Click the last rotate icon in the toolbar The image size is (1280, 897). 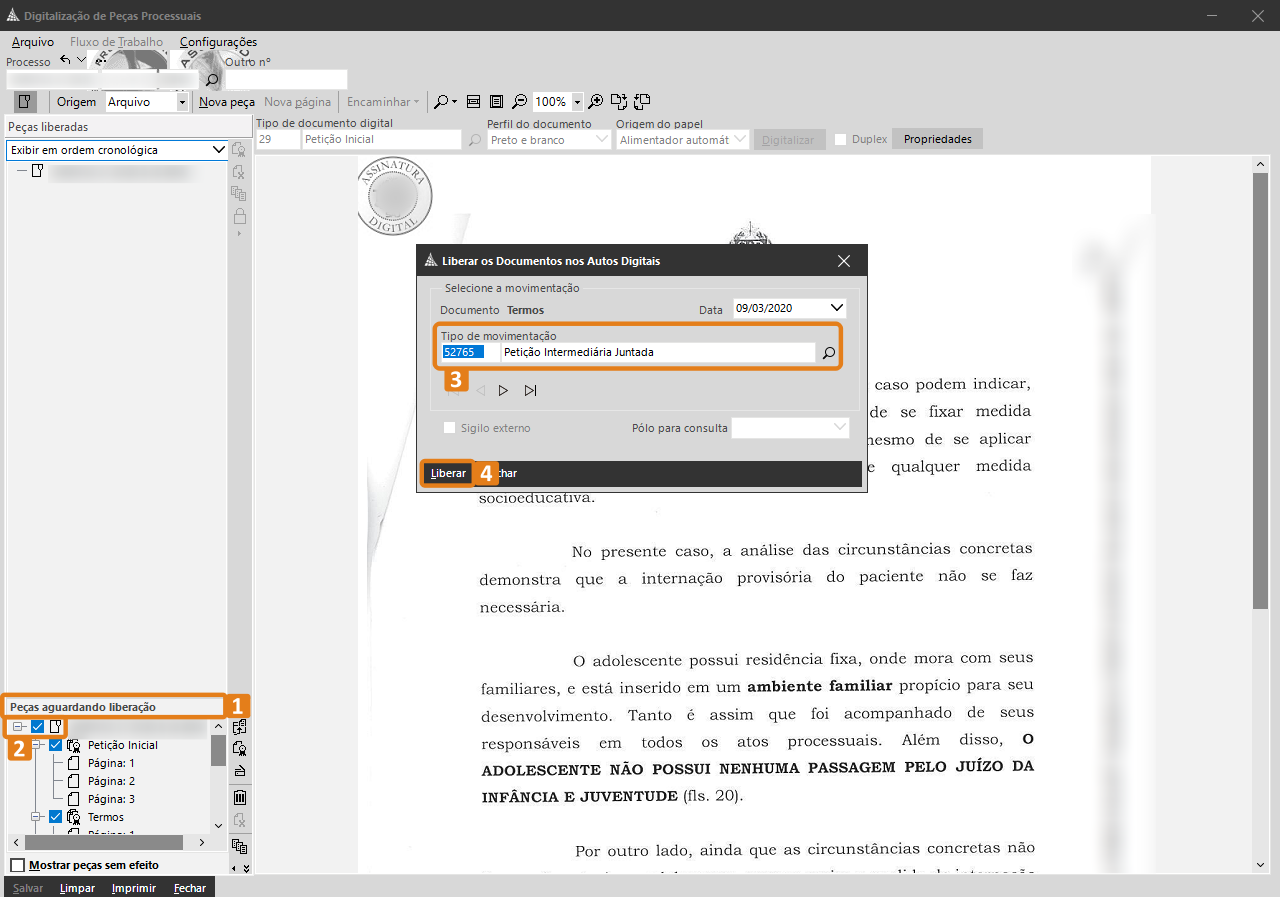(x=642, y=101)
